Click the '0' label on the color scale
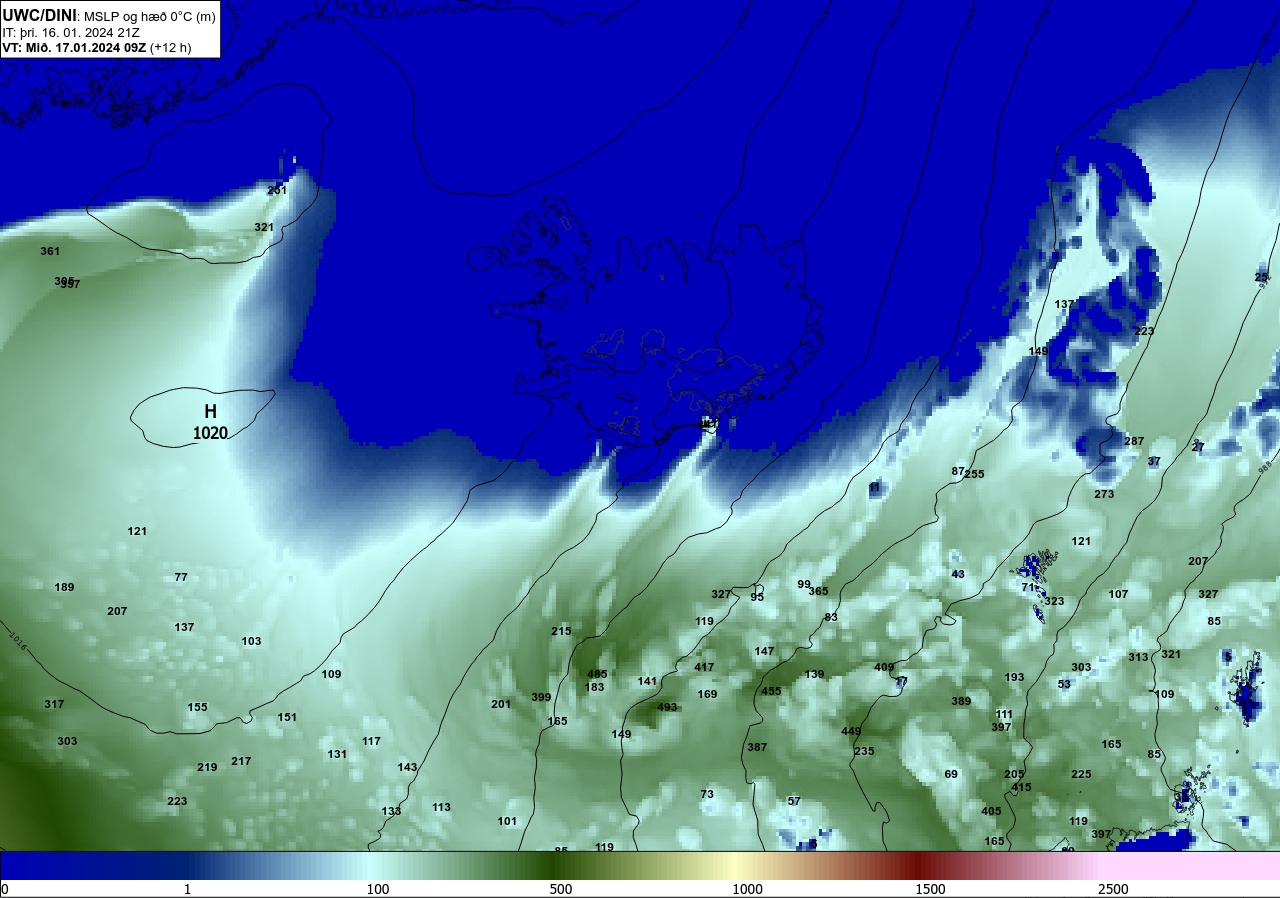The image size is (1280, 898). click(5, 889)
